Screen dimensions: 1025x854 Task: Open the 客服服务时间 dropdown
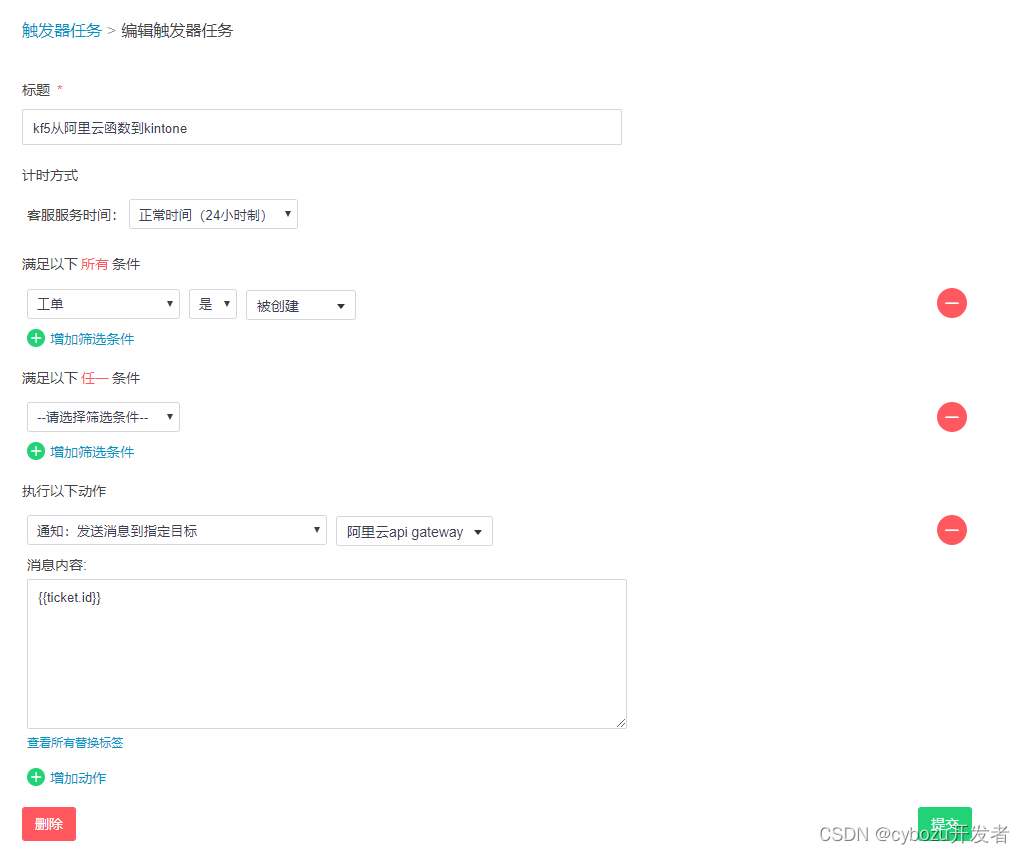pos(213,214)
